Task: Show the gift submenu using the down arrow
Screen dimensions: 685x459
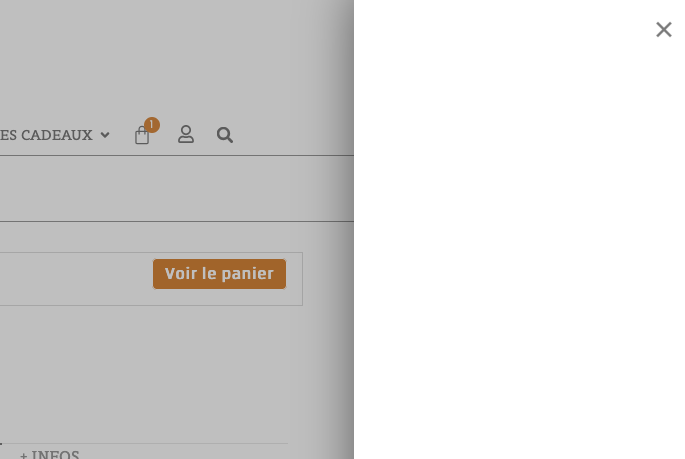Action: point(105,135)
